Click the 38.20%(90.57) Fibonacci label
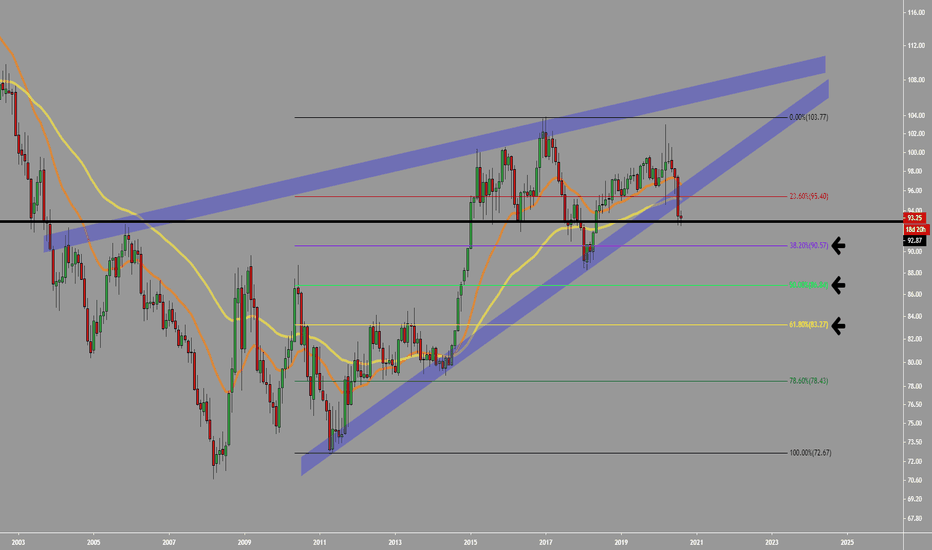This screenshot has height=550, width=932. (808, 245)
